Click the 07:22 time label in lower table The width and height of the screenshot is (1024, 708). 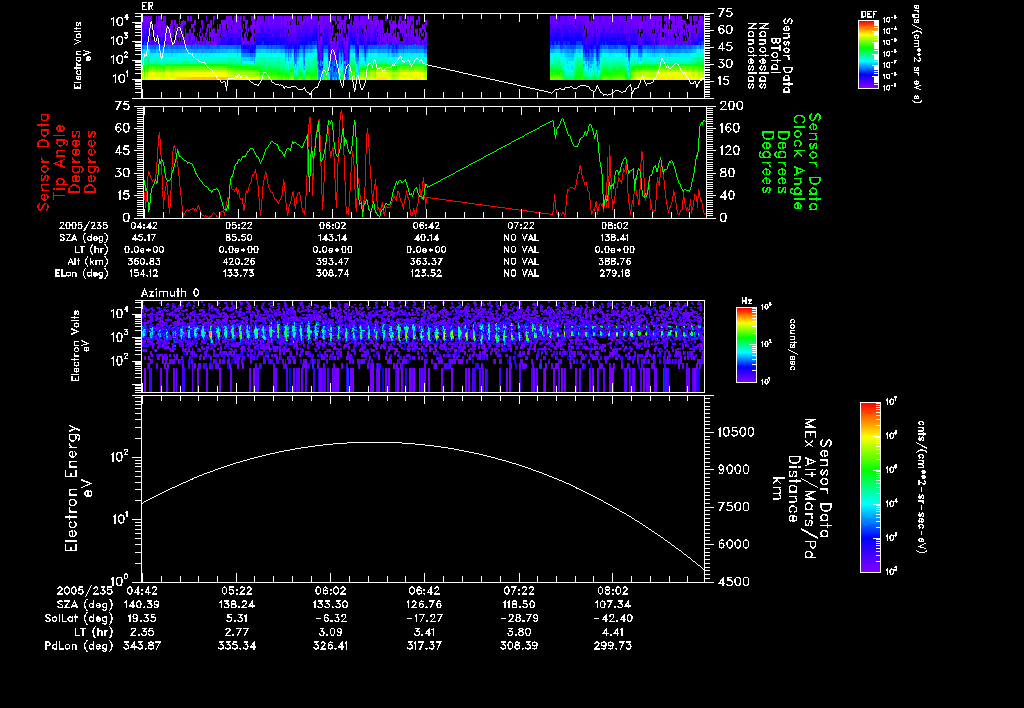(518, 590)
